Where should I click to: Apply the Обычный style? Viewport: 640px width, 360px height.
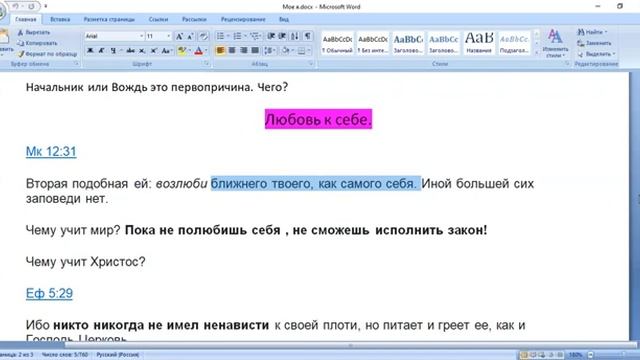click(337, 43)
